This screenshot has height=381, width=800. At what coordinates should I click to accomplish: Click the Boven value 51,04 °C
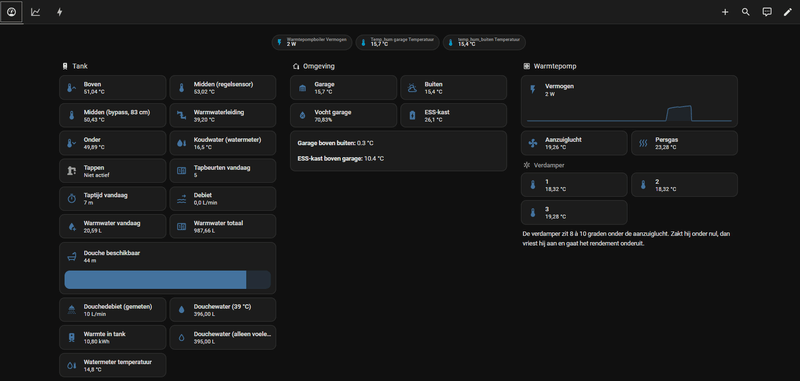coord(94,92)
